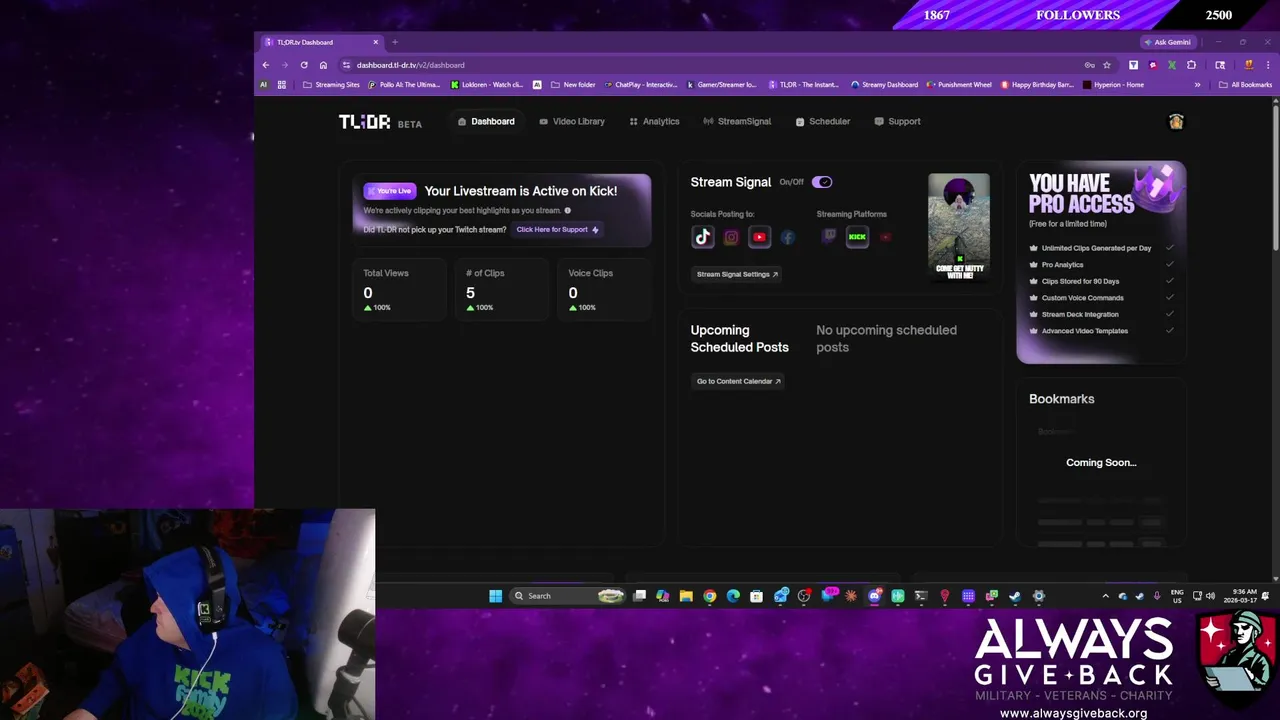Open the user profile avatar menu
This screenshot has height=720, width=1280.
click(1176, 121)
